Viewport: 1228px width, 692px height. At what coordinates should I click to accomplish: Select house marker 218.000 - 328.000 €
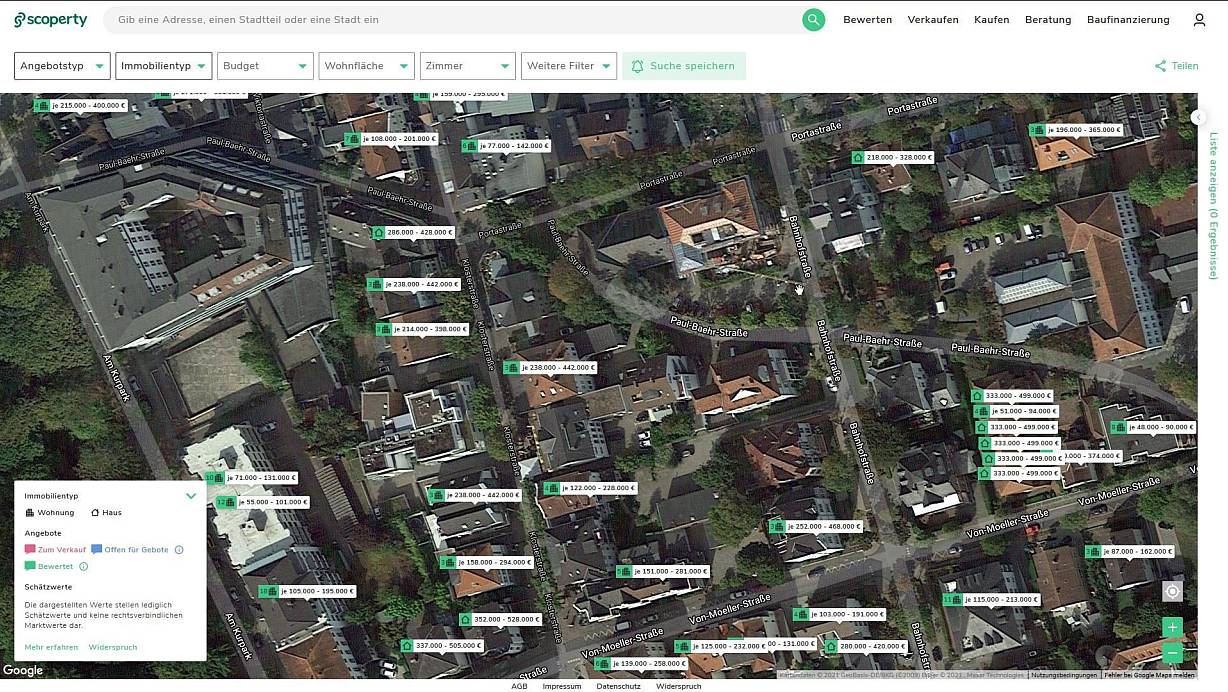[892, 157]
